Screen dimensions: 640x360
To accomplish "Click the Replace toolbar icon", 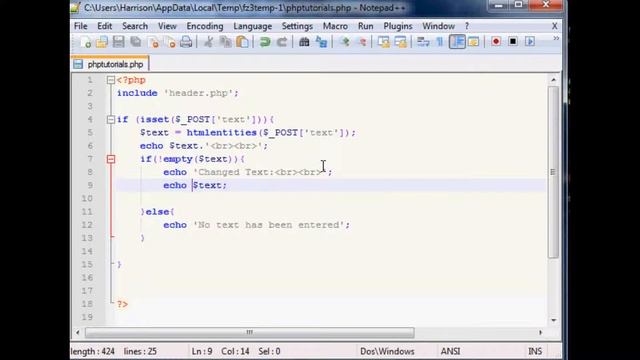I will pos(321,42).
